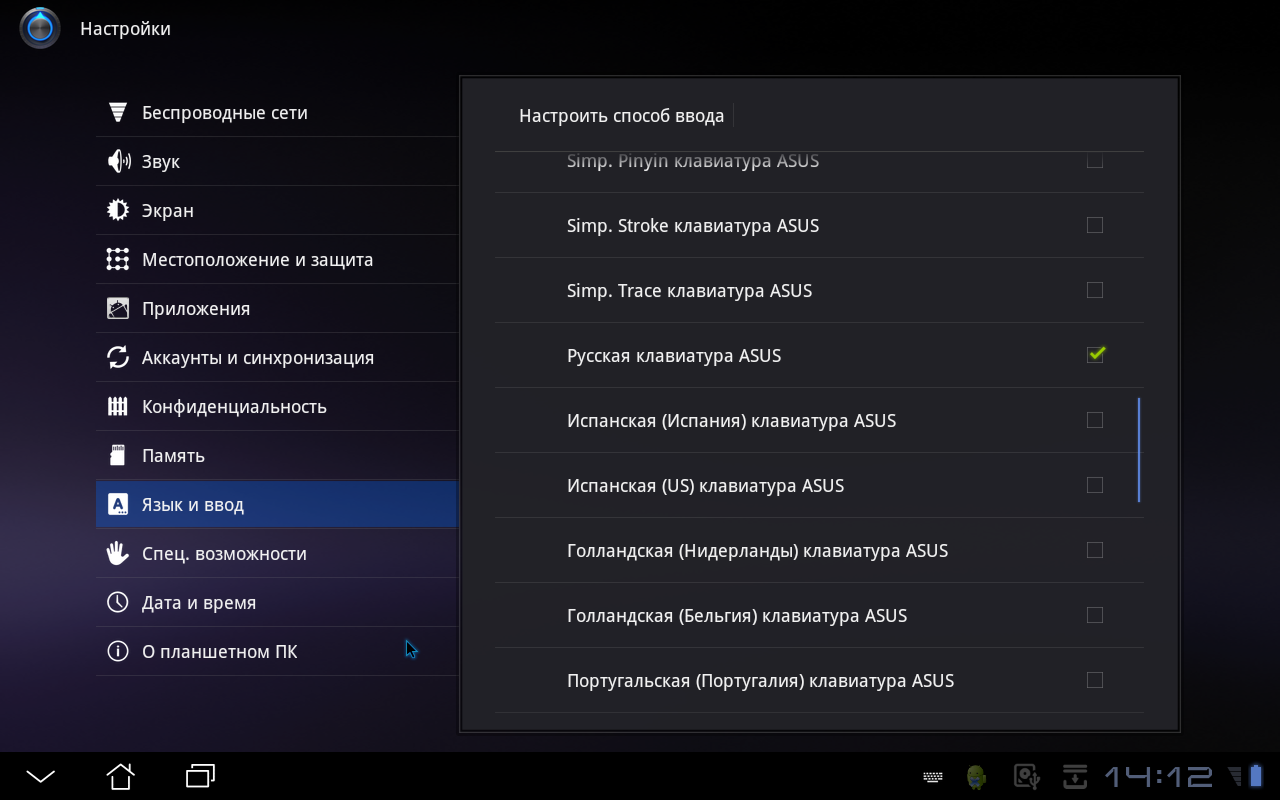The width and height of the screenshot is (1280, 800).
Task: Open recent apps from navigation bar
Action: click(x=201, y=776)
